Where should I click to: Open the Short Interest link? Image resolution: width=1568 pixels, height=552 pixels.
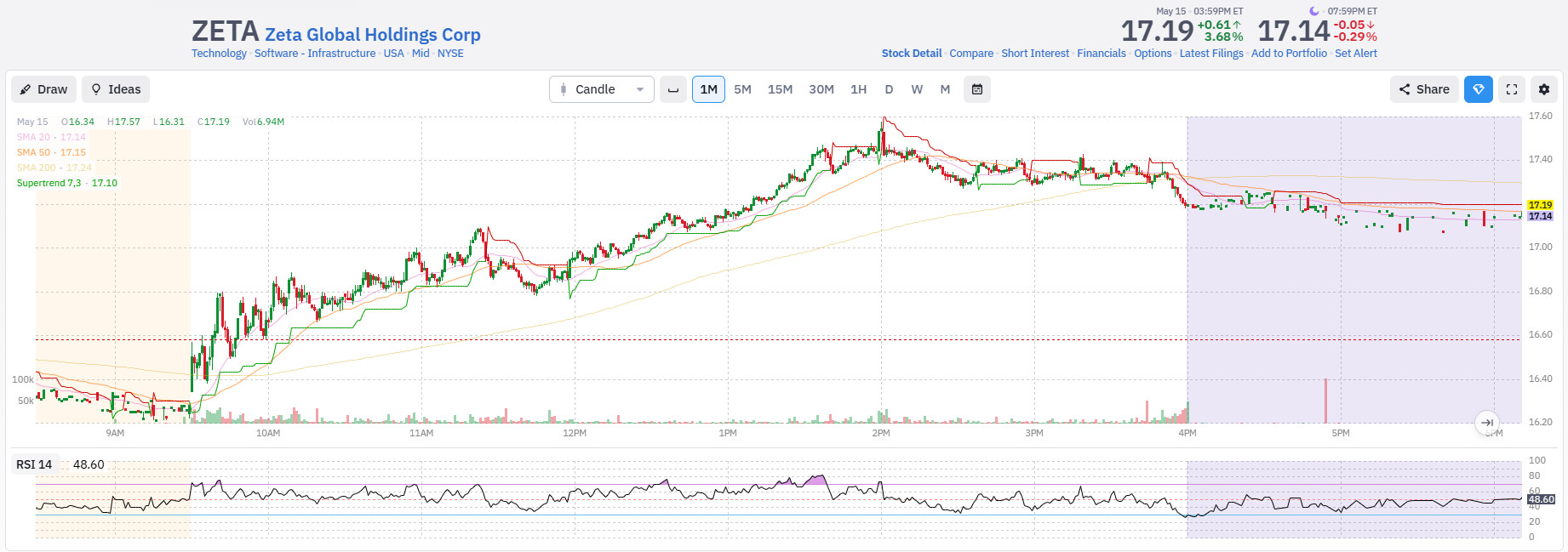1035,54
